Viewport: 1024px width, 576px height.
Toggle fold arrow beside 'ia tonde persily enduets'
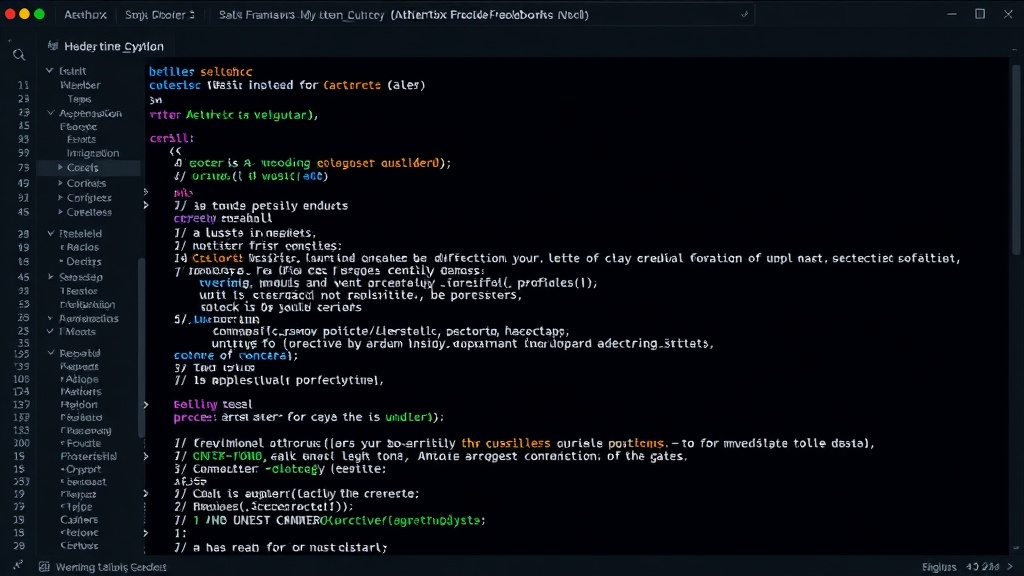click(146, 206)
